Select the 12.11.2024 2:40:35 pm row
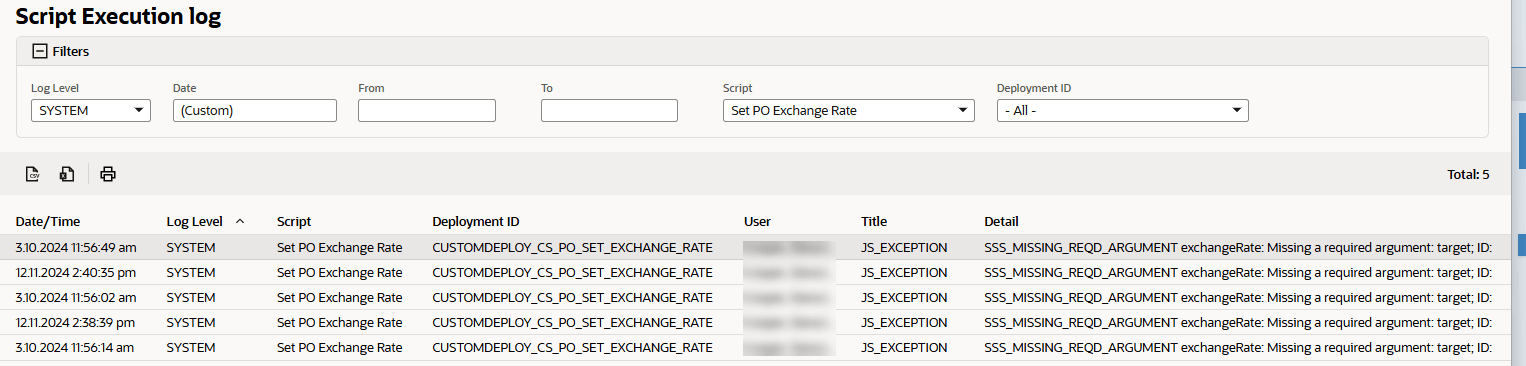Screen dimensions: 1526x366 coord(755,272)
